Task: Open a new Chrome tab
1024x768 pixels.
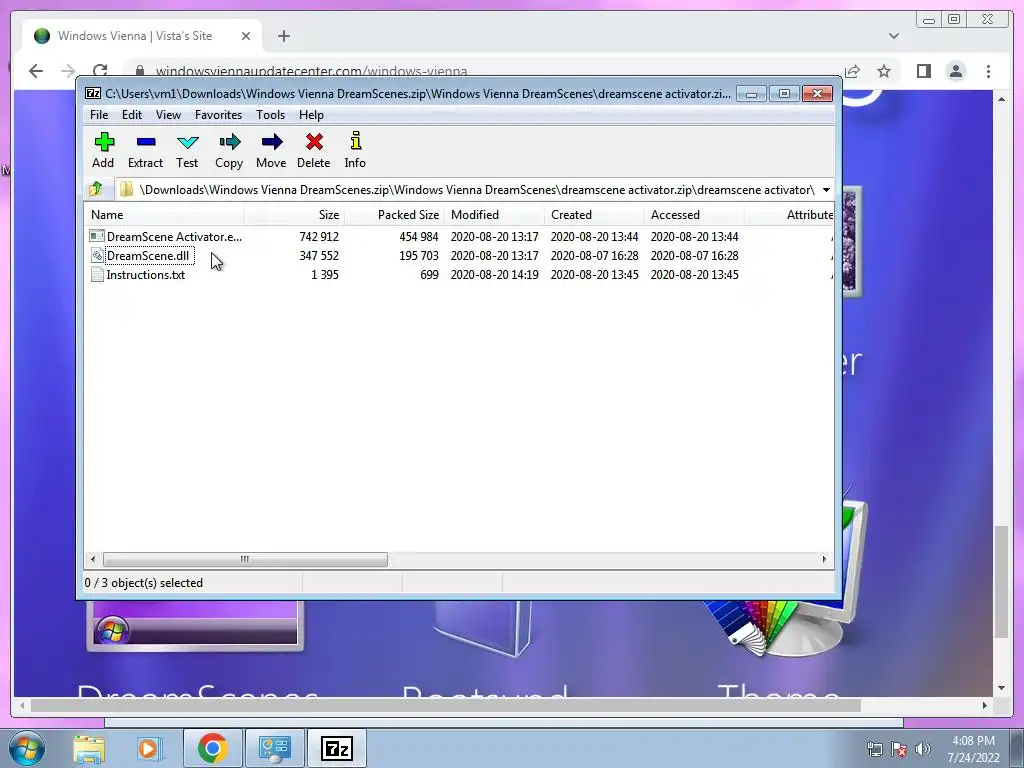Action: click(x=283, y=36)
